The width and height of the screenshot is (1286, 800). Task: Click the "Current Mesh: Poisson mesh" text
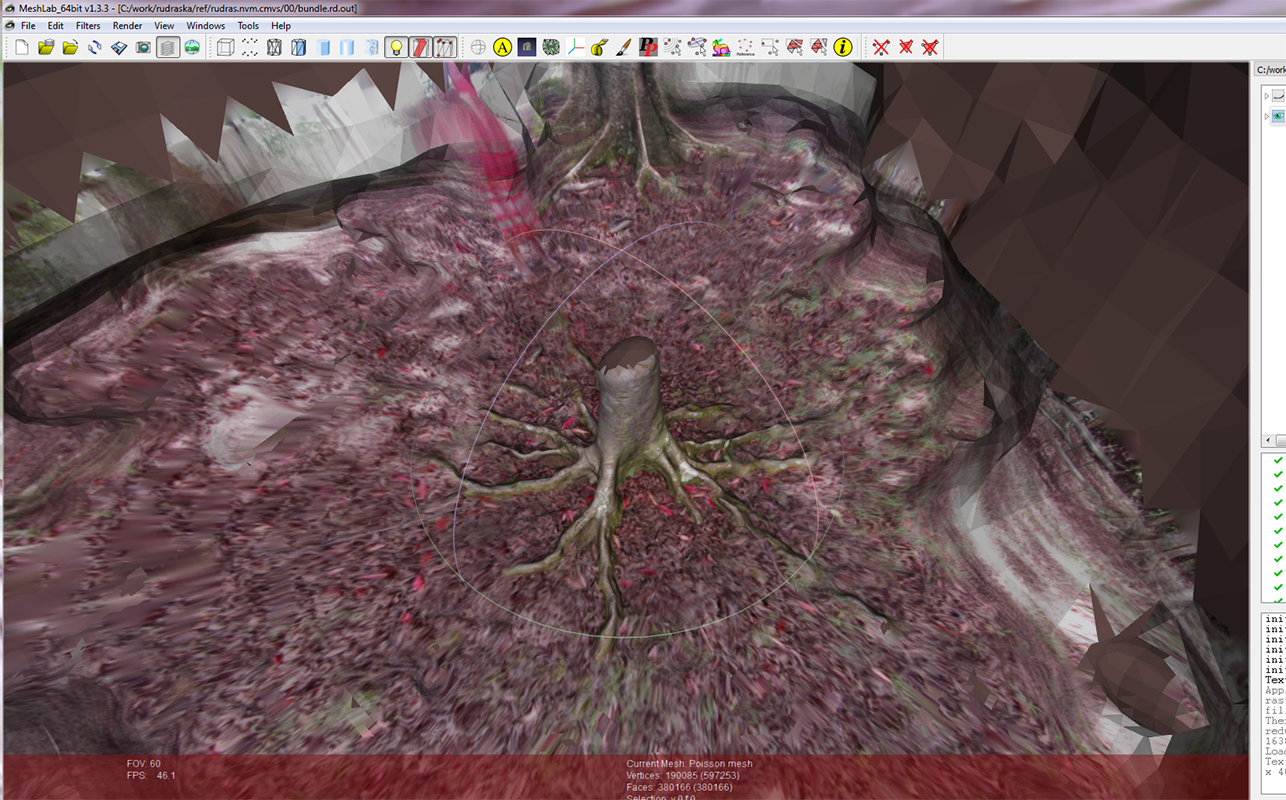click(x=690, y=764)
